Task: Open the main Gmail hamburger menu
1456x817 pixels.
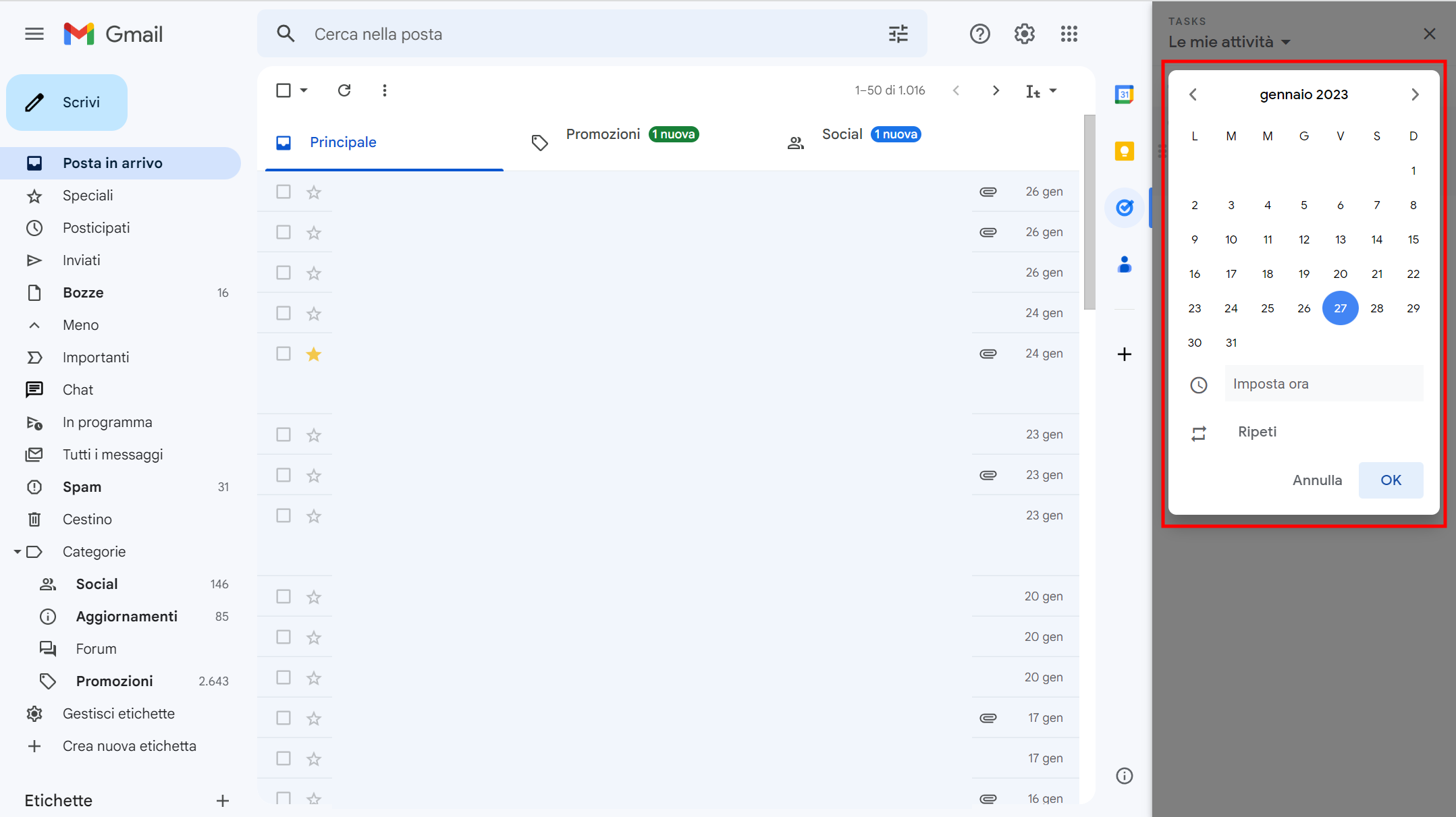Action: (34, 34)
